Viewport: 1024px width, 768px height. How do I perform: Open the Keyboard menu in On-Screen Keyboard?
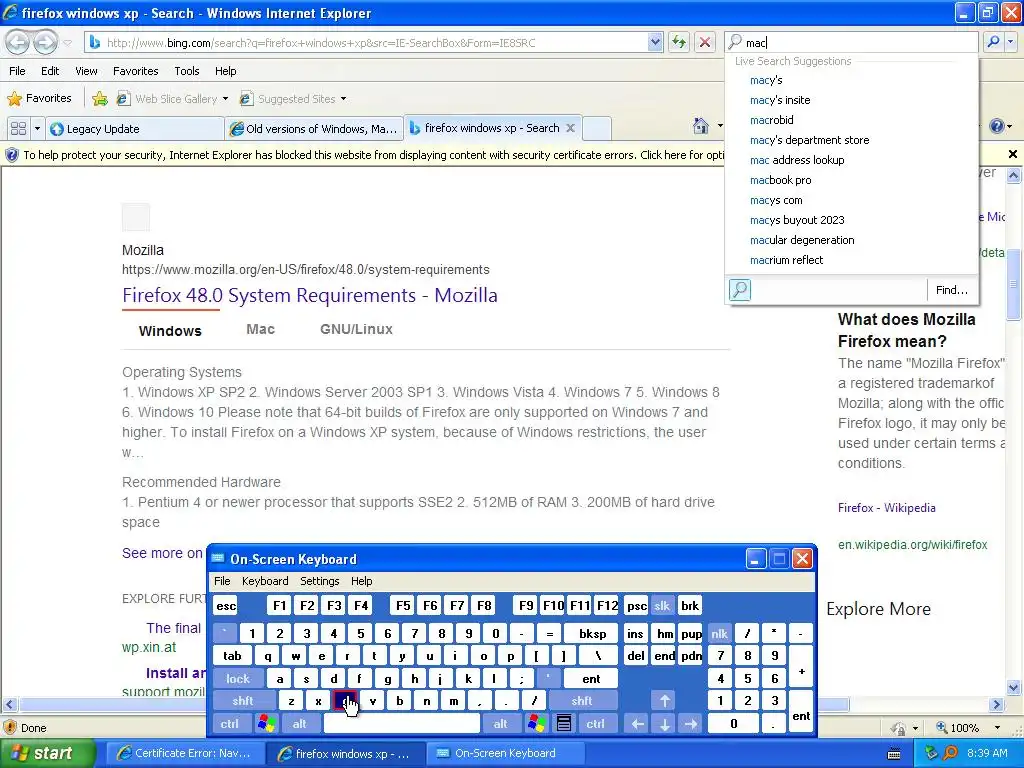[264, 581]
